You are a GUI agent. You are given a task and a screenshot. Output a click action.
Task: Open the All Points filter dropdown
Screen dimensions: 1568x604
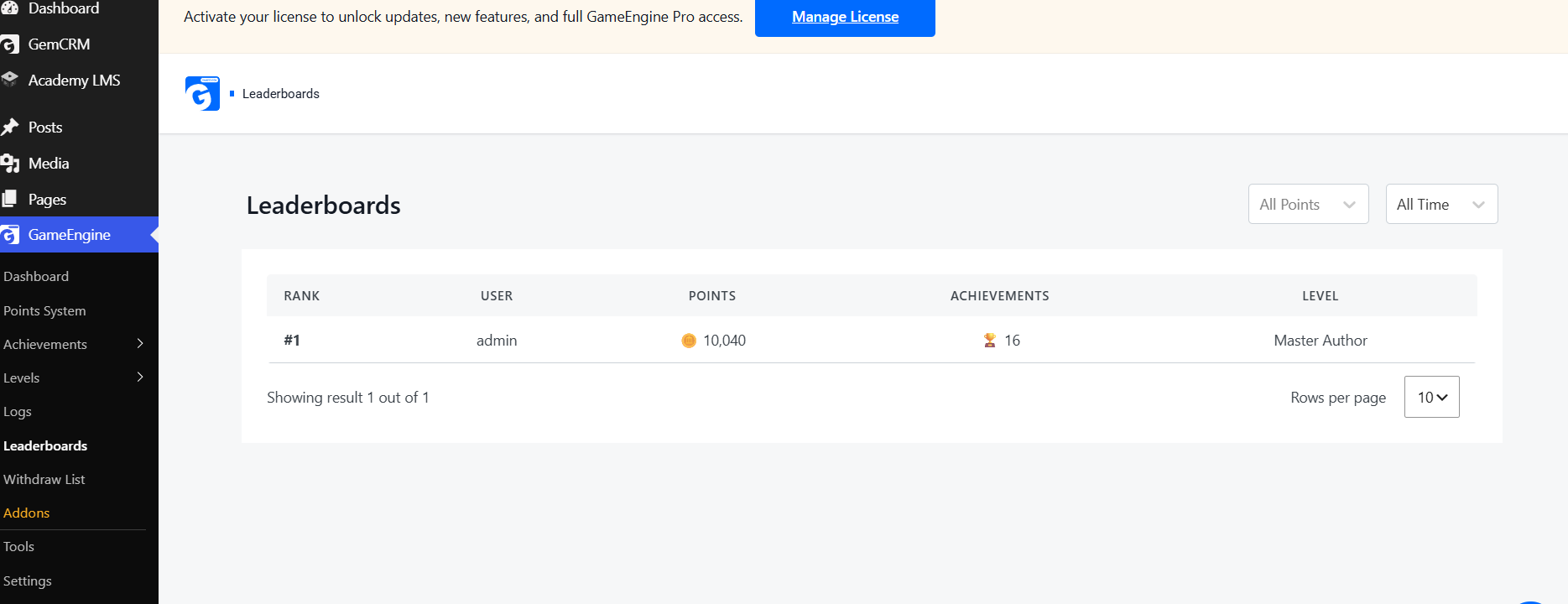1308,204
